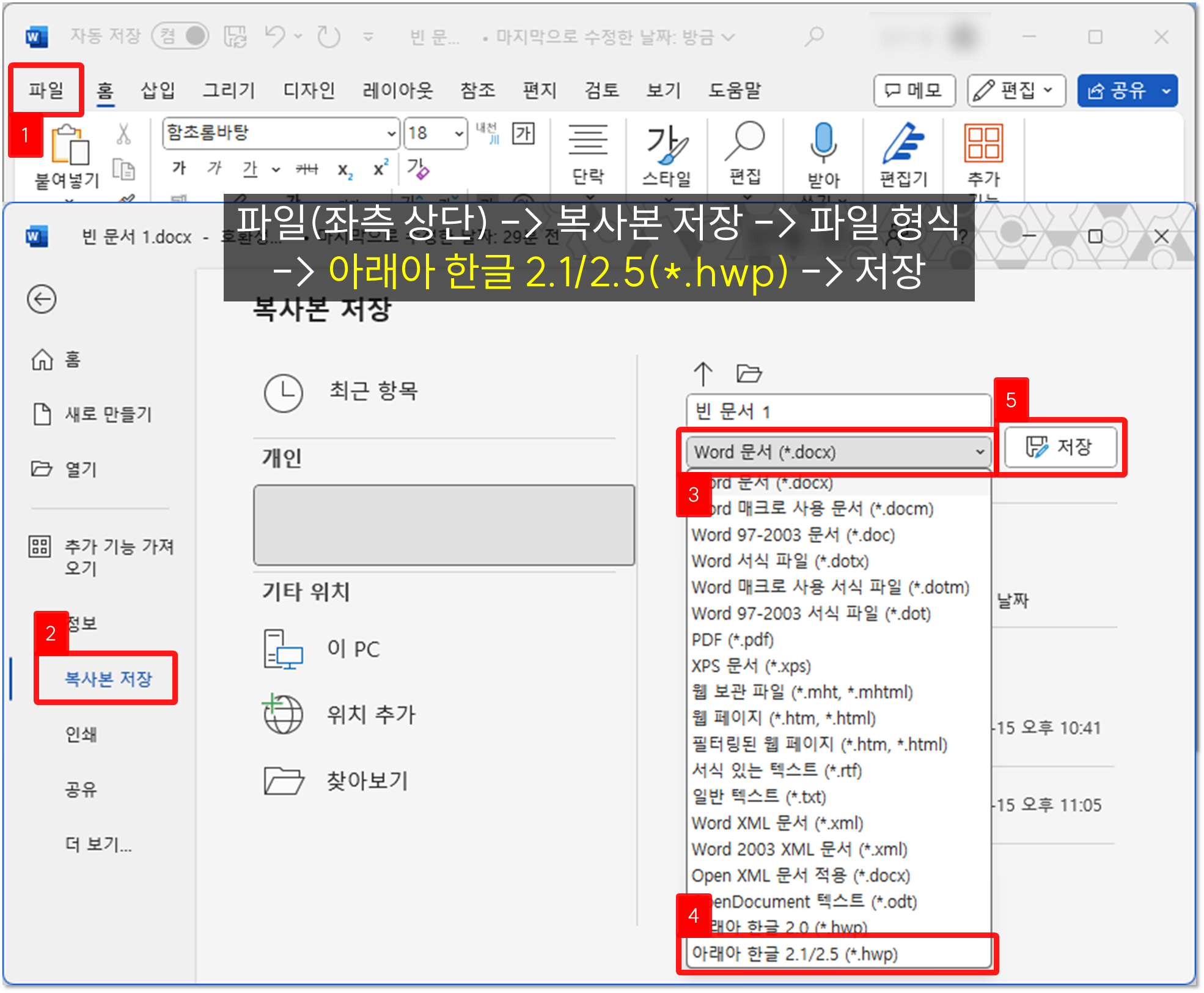The image size is (1204, 993).
Task: Click the Add-ins grid icon in the ribbon
Action: tap(983, 143)
